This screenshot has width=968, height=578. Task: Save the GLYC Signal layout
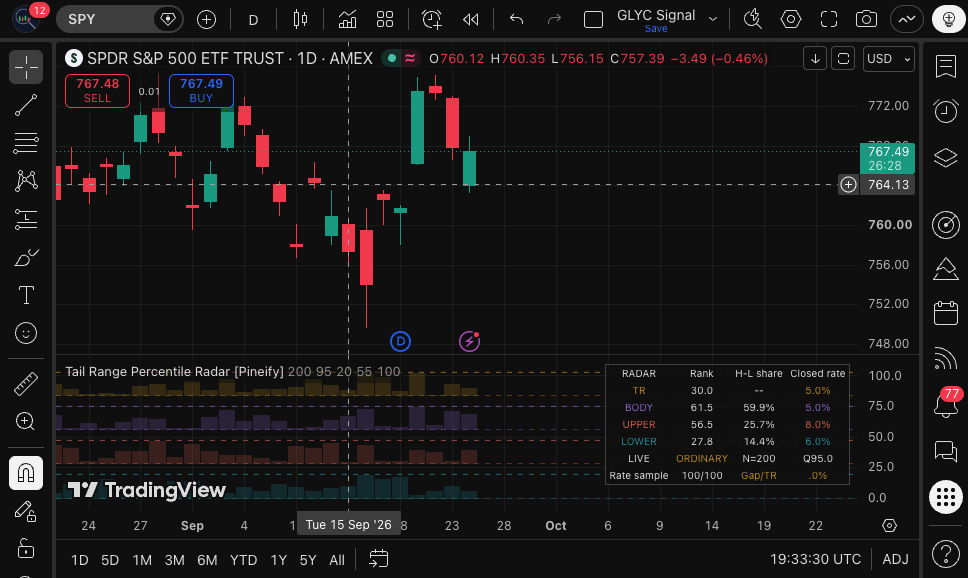[x=656, y=28]
